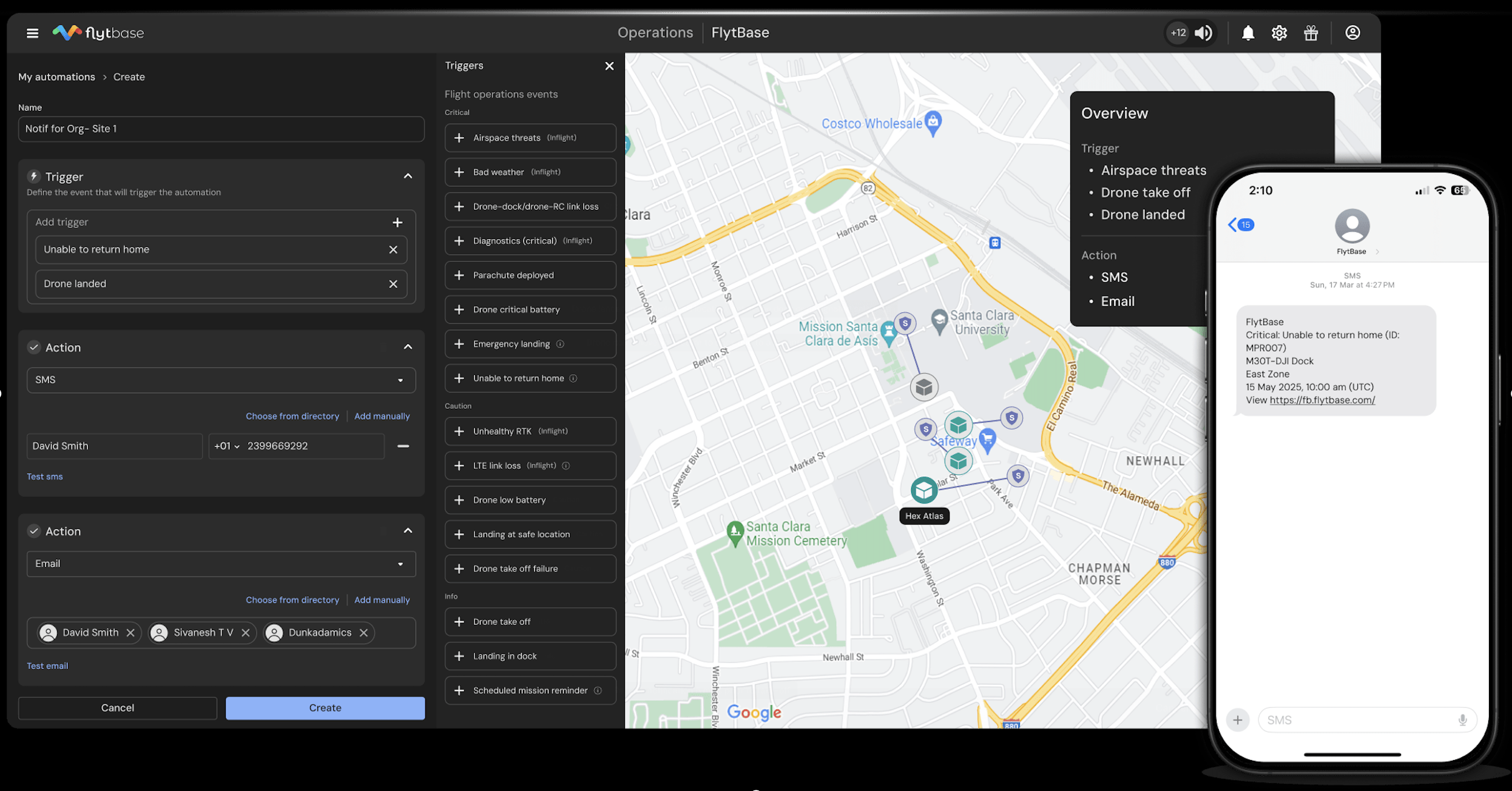
Task: Toggle the SMS Action check circle
Action: [x=34, y=347]
